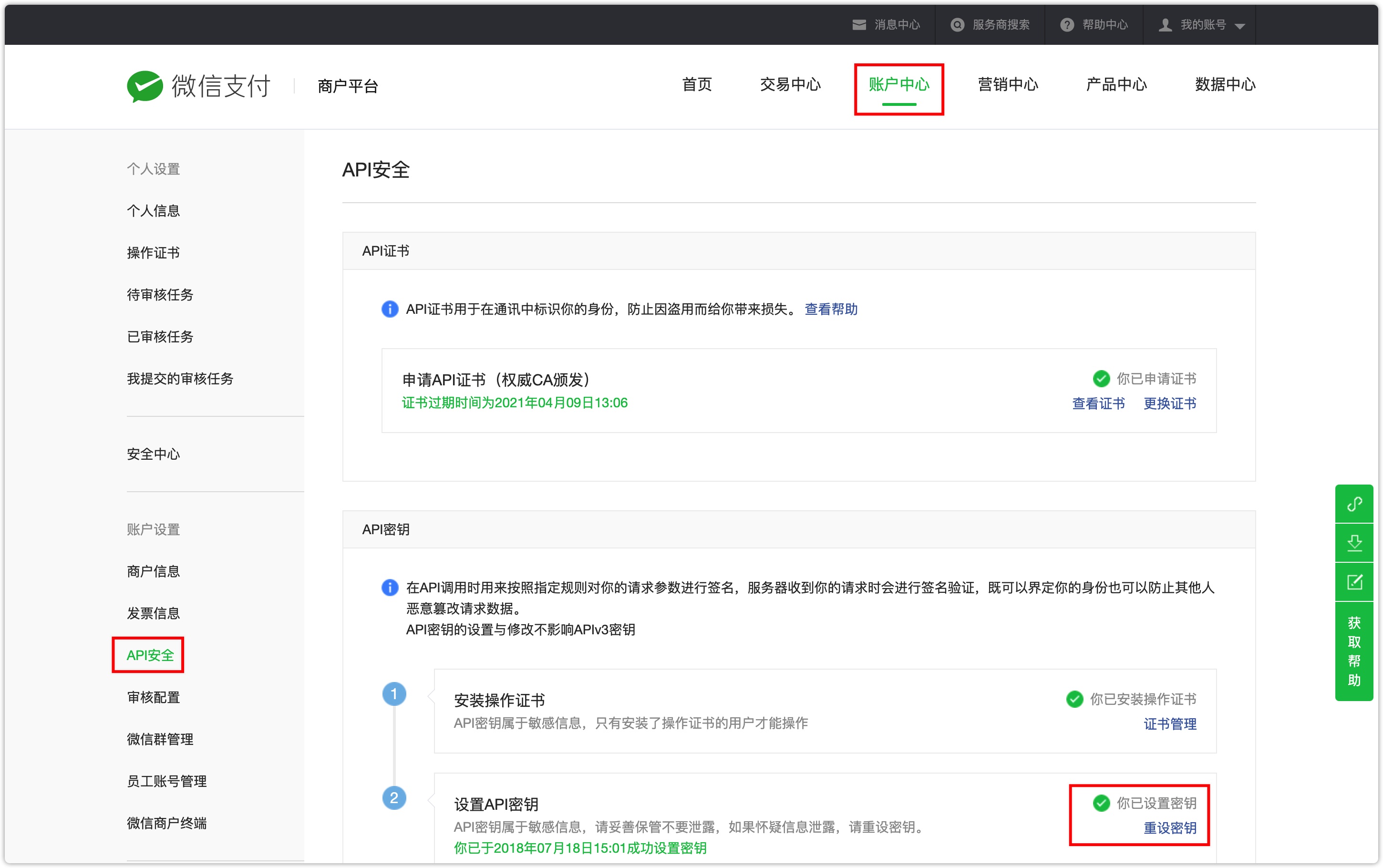Open 我提交的审核任务 in the sidebar
The width and height of the screenshot is (1383, 868).
tap(180, 379)
